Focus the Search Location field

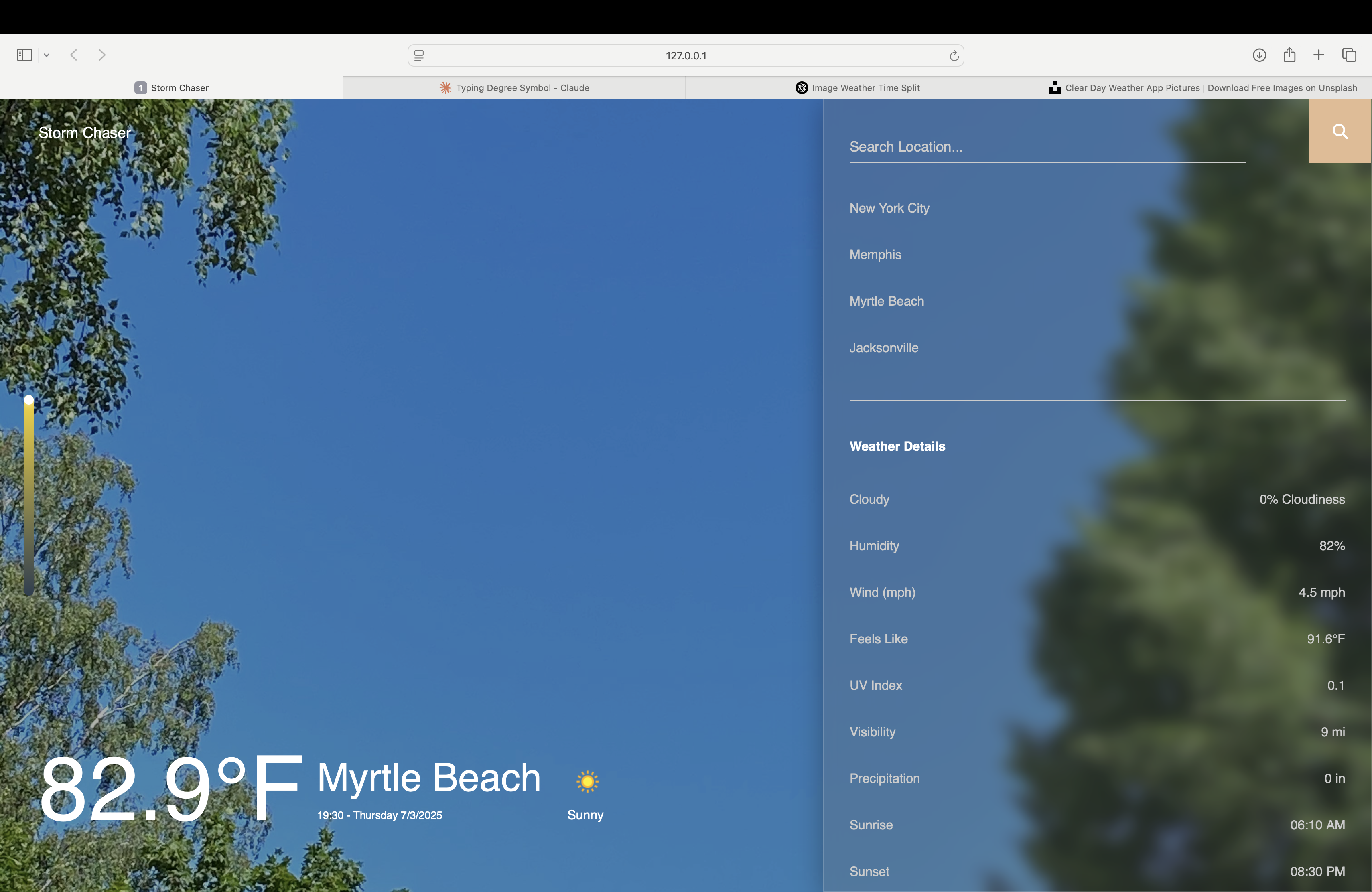point(1047,147)
